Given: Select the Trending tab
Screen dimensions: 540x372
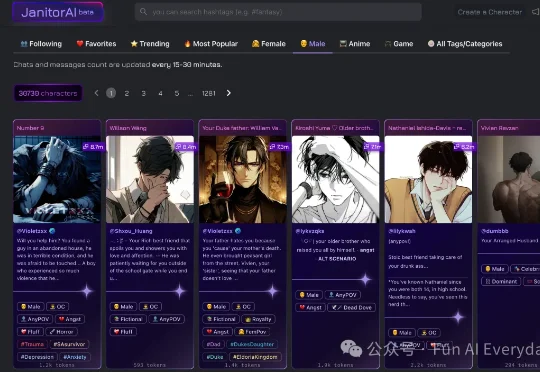Looking at the screenshot, I should tap(150, 44).
